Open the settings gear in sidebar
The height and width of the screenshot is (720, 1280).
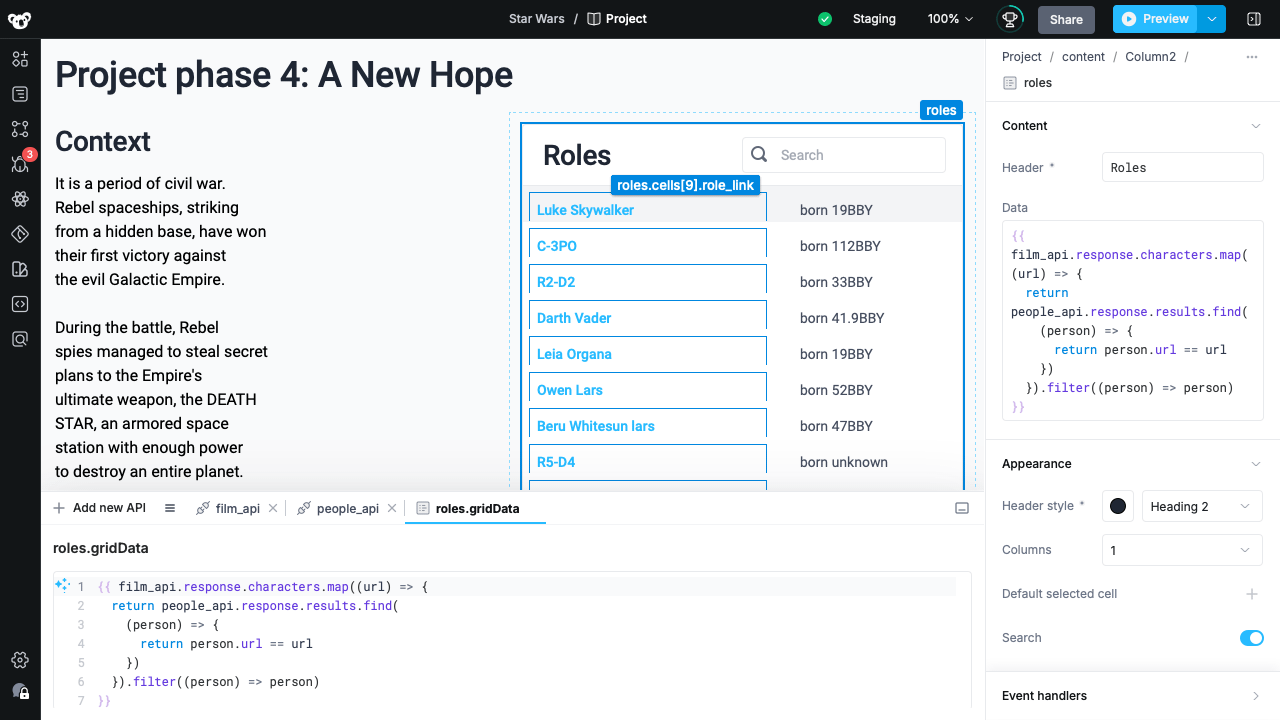(20, 660)
